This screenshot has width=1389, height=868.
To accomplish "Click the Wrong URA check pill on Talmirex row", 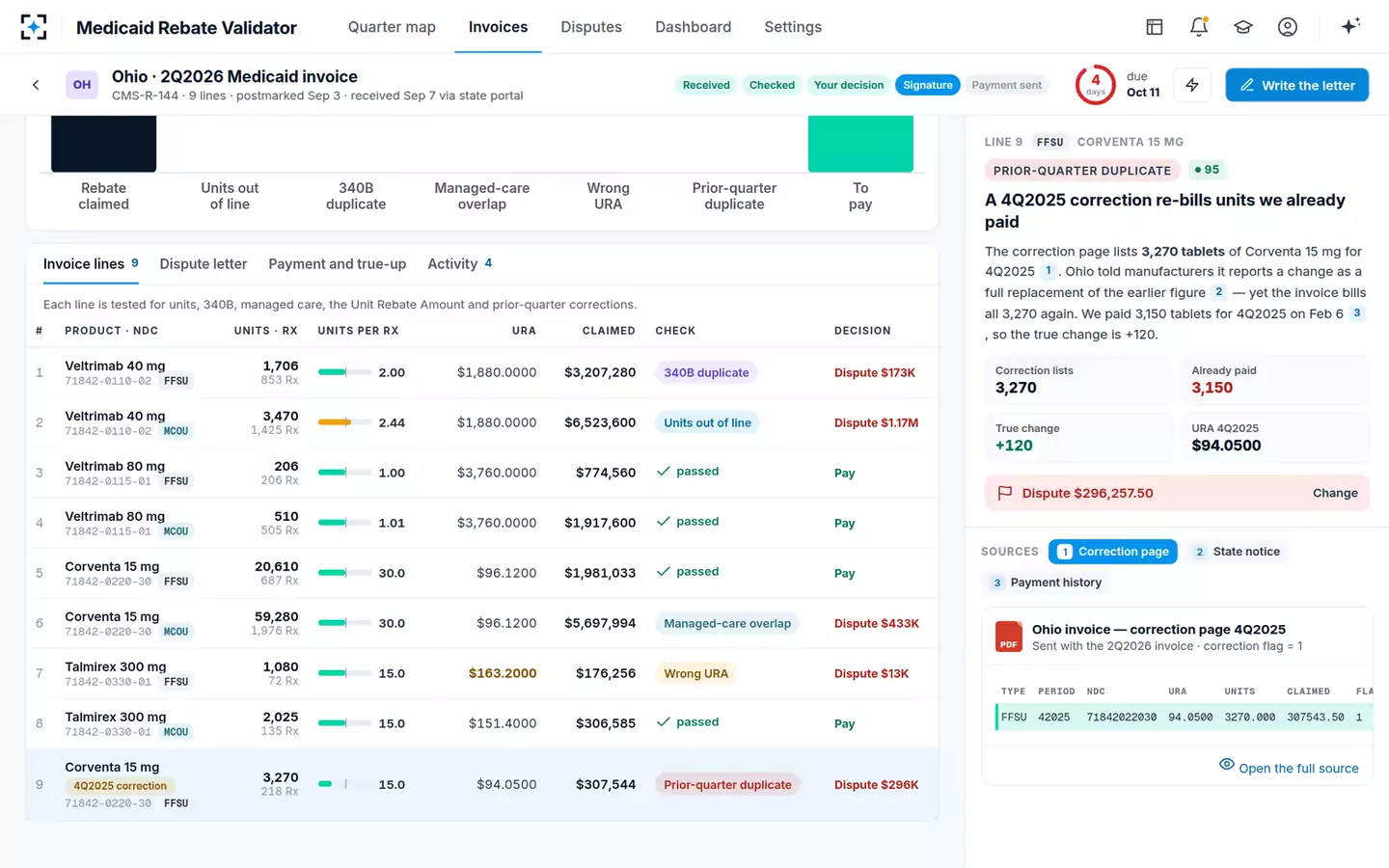I will [x=696, y=673].
